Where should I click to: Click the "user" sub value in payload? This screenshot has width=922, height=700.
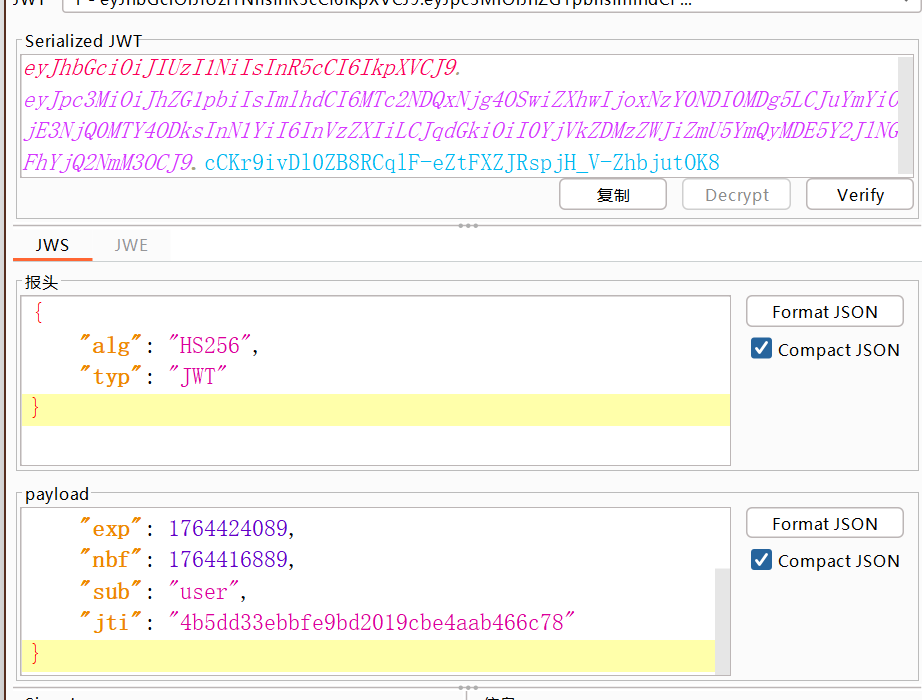coord(205,591)
